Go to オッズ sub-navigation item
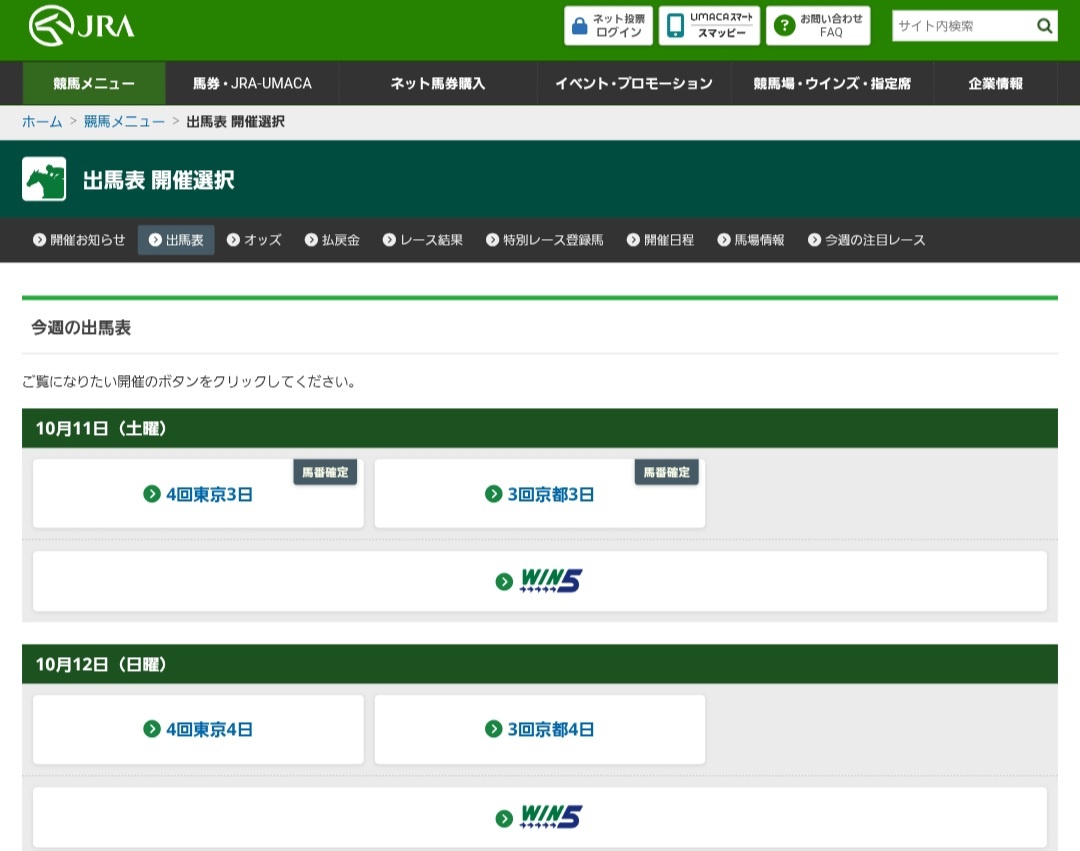Screen dimensions: 1080x851 254,240
